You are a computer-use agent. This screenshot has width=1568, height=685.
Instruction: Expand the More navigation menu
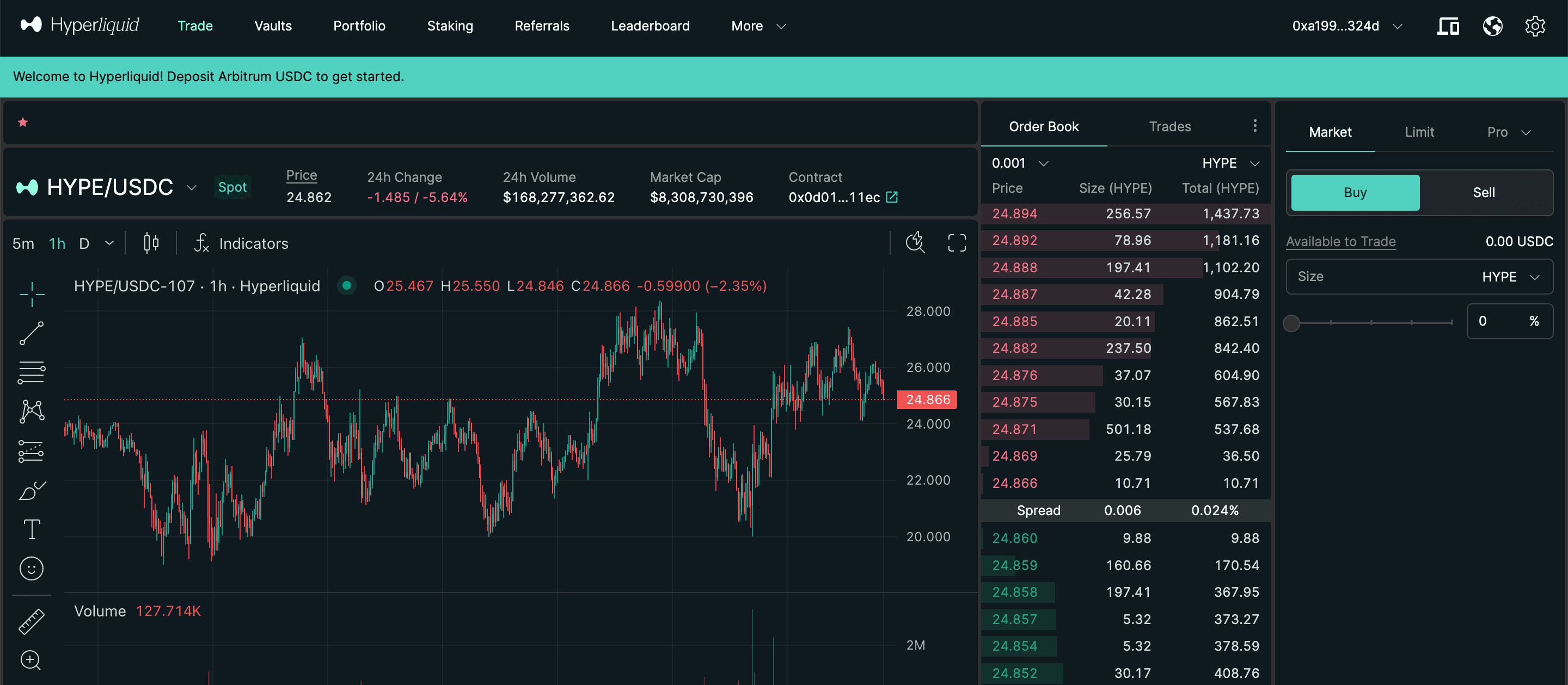(x=758, y=26)
